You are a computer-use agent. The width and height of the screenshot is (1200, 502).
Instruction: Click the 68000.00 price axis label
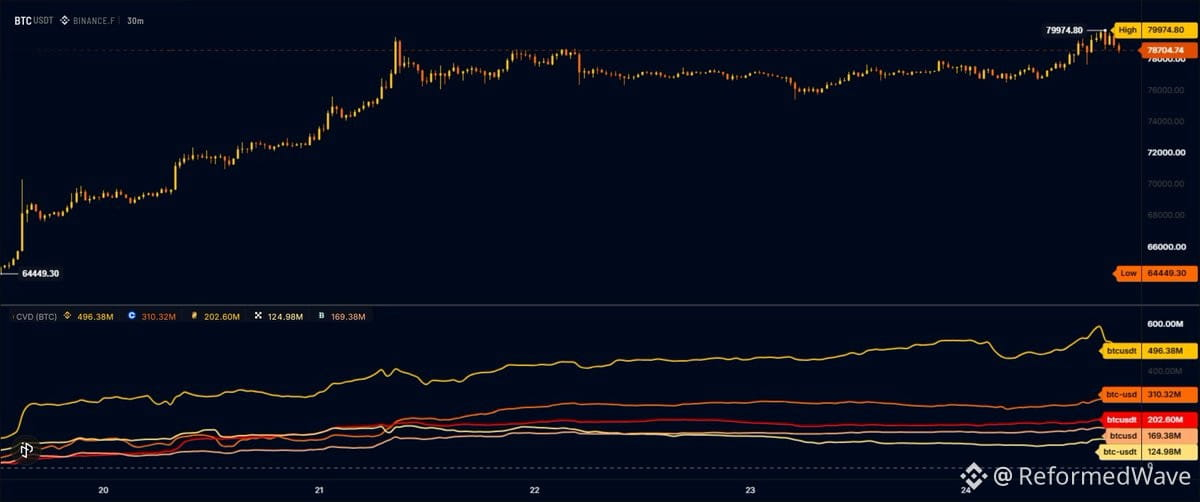click(x=1166, y=215)
